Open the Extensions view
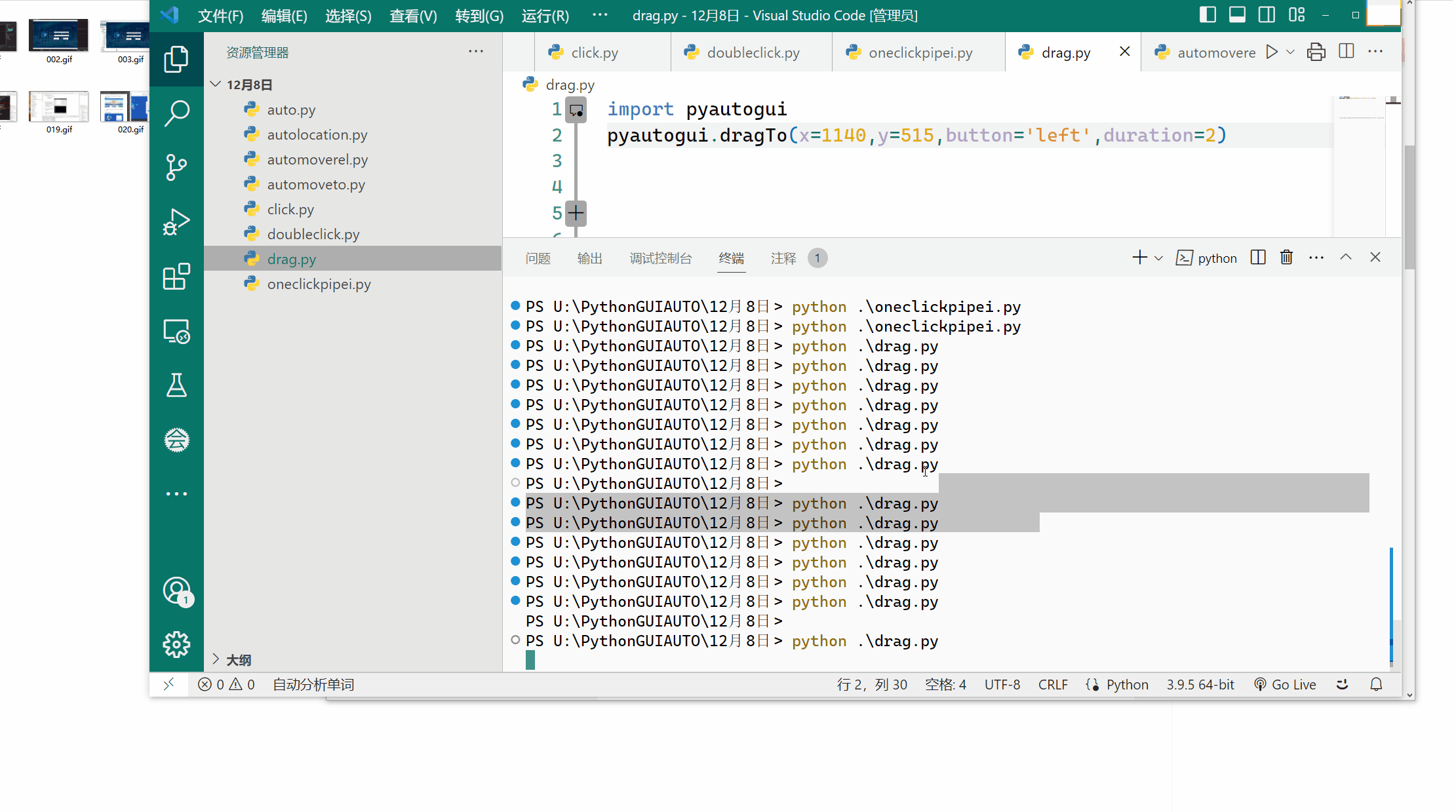This screenshot has width=1456, height=812. pos(176,277)
